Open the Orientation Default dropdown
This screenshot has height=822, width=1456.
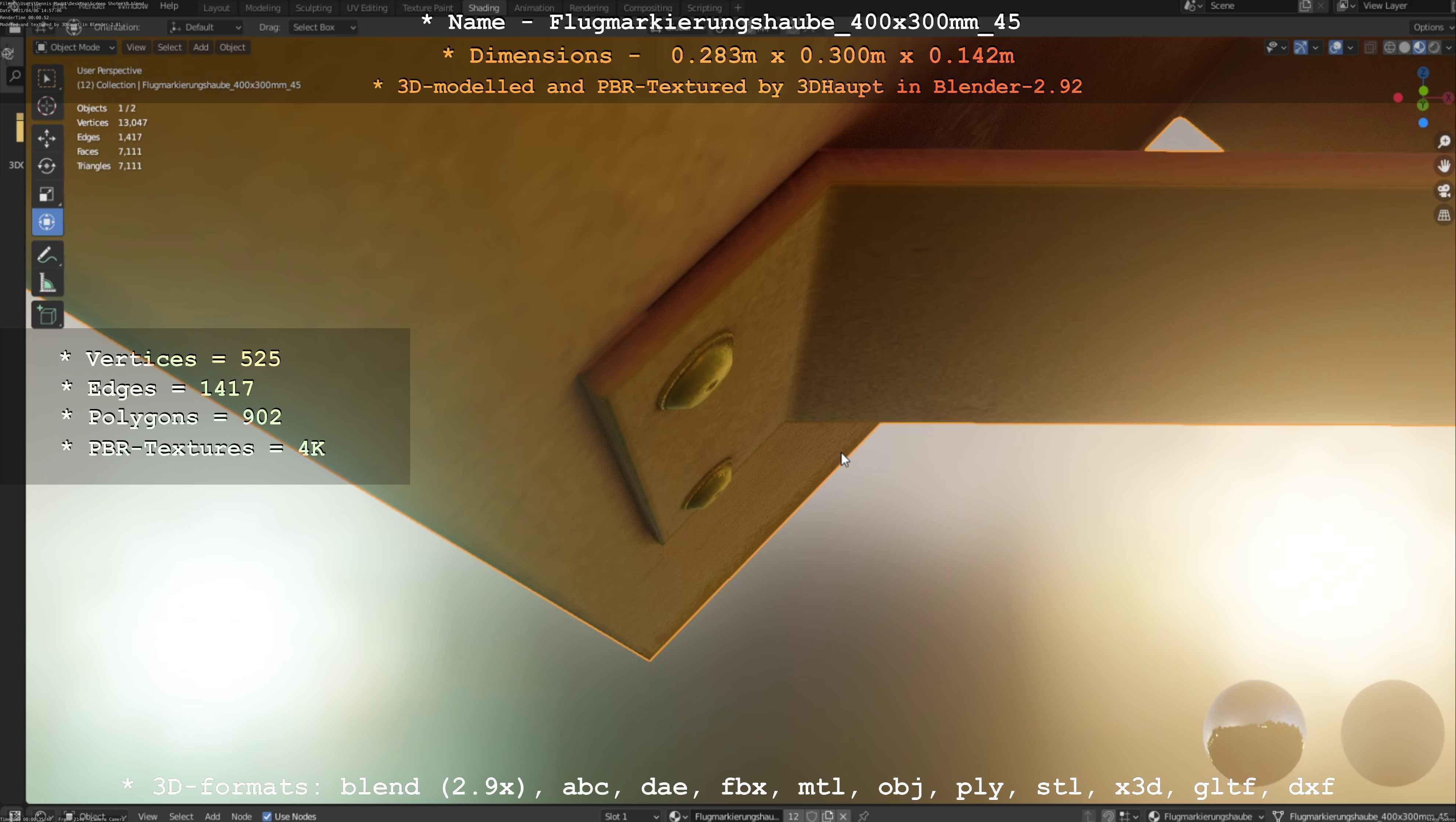tap(205, 27)
